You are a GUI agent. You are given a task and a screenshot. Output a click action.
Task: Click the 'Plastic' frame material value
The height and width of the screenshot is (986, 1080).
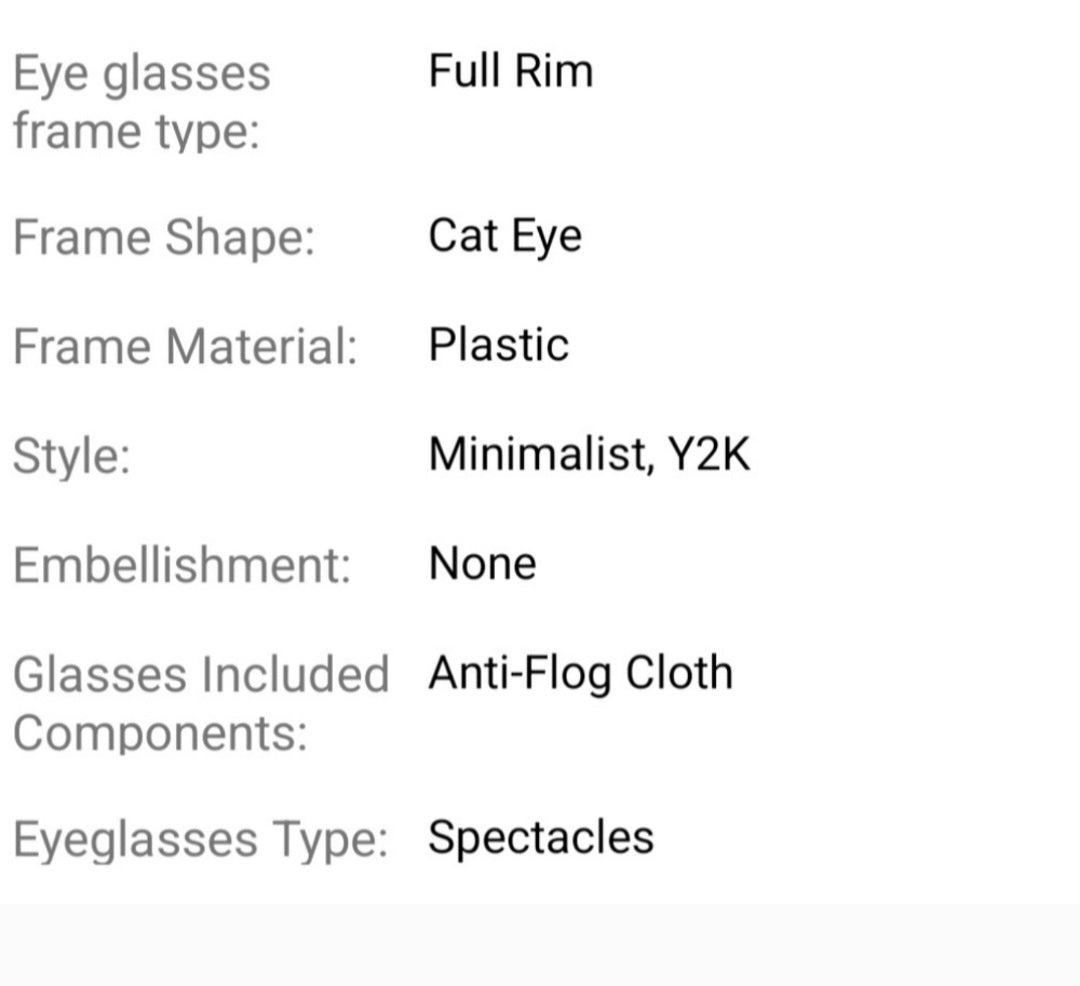[498, 345]
